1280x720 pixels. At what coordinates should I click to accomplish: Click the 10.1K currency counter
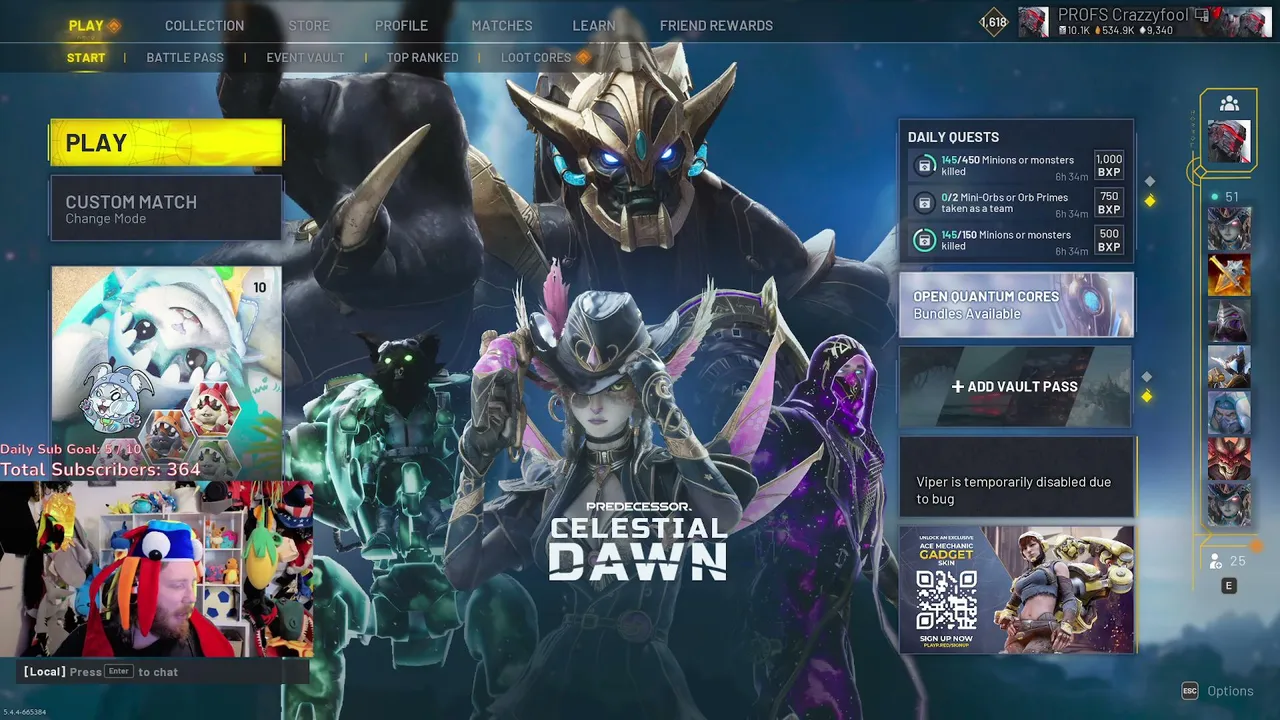point(1074,31)
